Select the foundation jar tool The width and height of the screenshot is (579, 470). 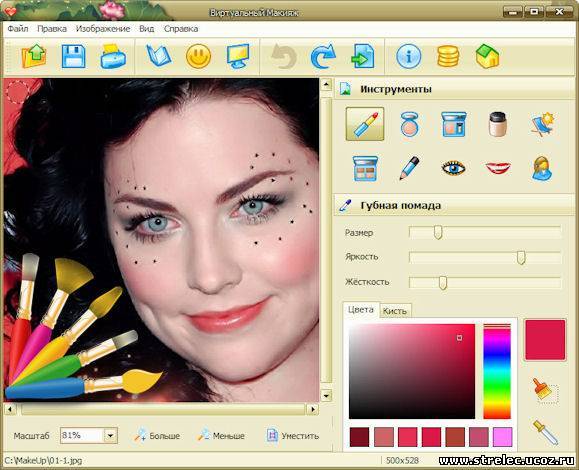pyautogui.click(x=498, y=124)
